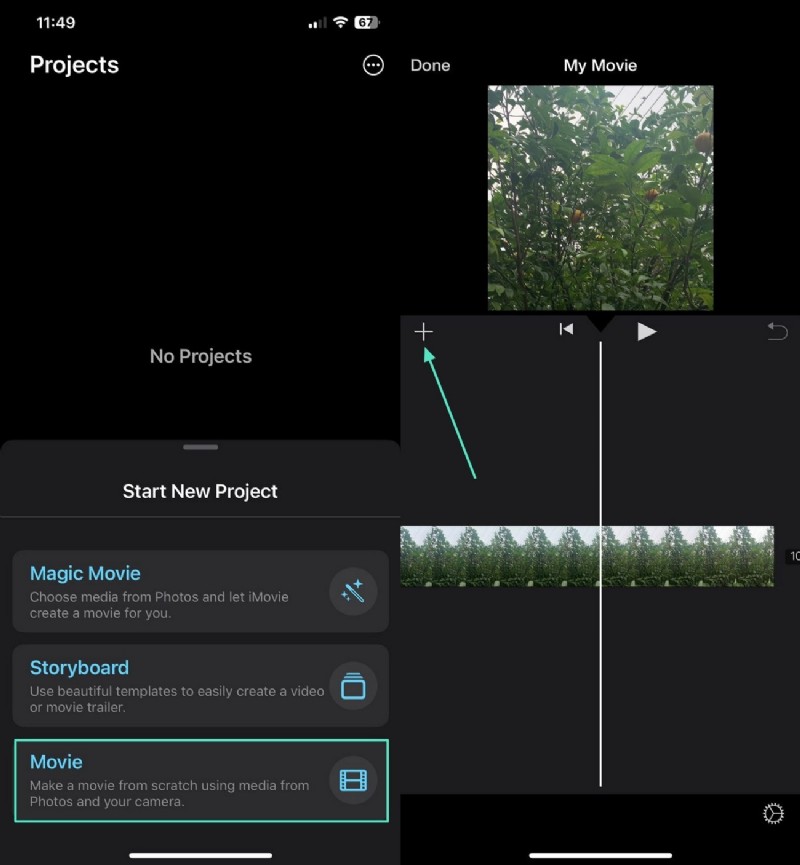Tap the undo arrow in the editor

coord(777,331)
